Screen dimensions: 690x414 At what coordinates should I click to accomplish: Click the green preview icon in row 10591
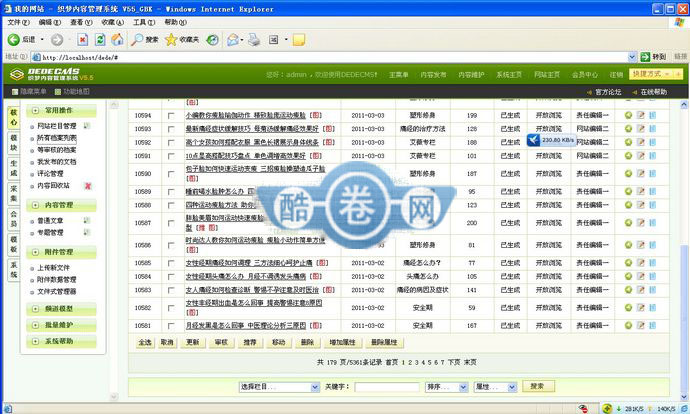click(x=628, y=156)
